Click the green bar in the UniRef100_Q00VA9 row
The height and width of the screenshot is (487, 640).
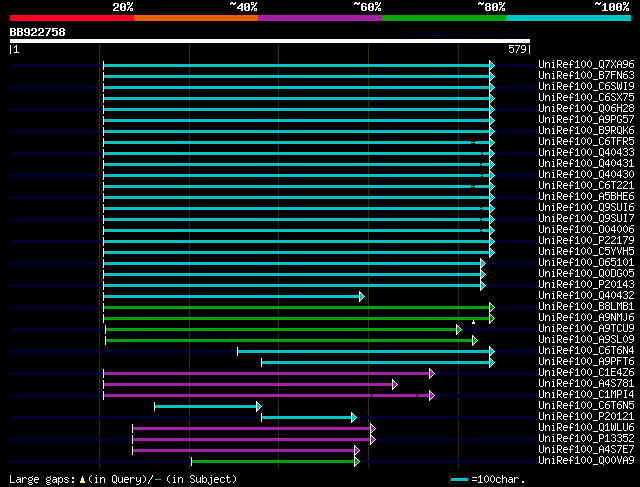click(273, 462)
